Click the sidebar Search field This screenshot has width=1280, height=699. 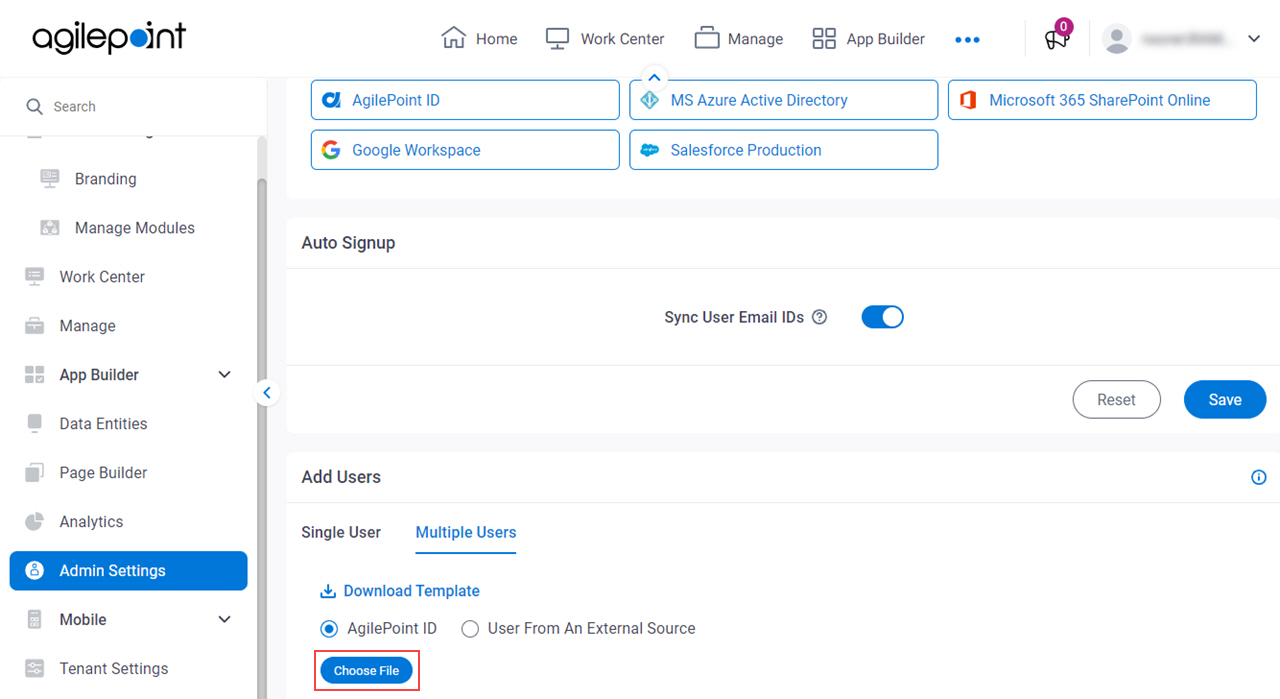133,106
